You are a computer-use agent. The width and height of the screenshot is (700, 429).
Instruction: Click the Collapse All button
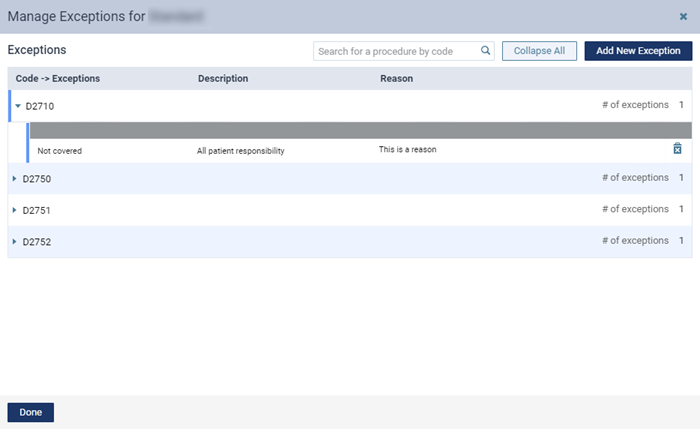[539, 51]
